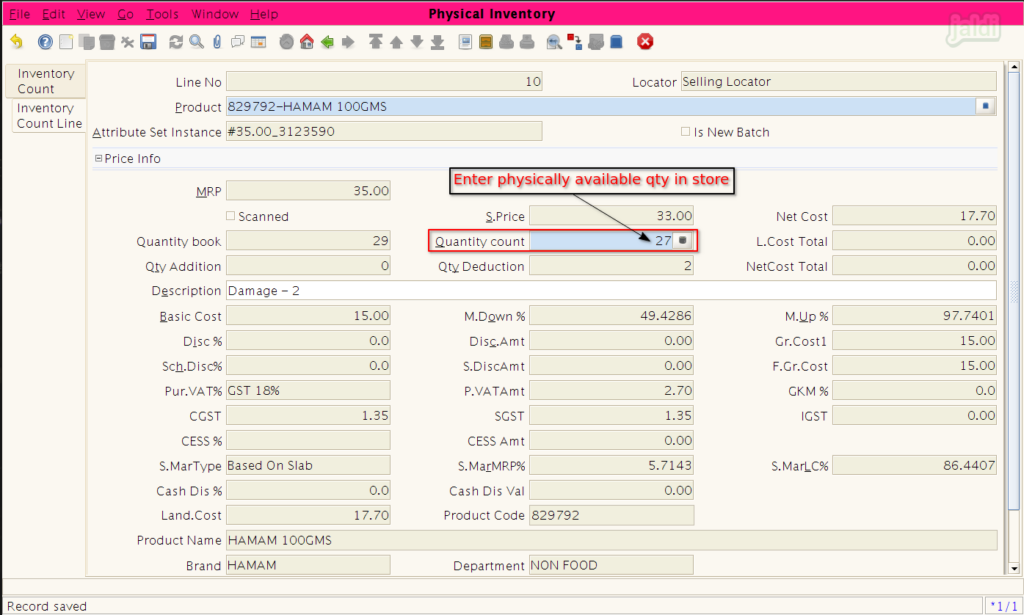This screenshot has width=1024, height=615.
Task: Click the Line No field
Action: (x=384, y=82)
